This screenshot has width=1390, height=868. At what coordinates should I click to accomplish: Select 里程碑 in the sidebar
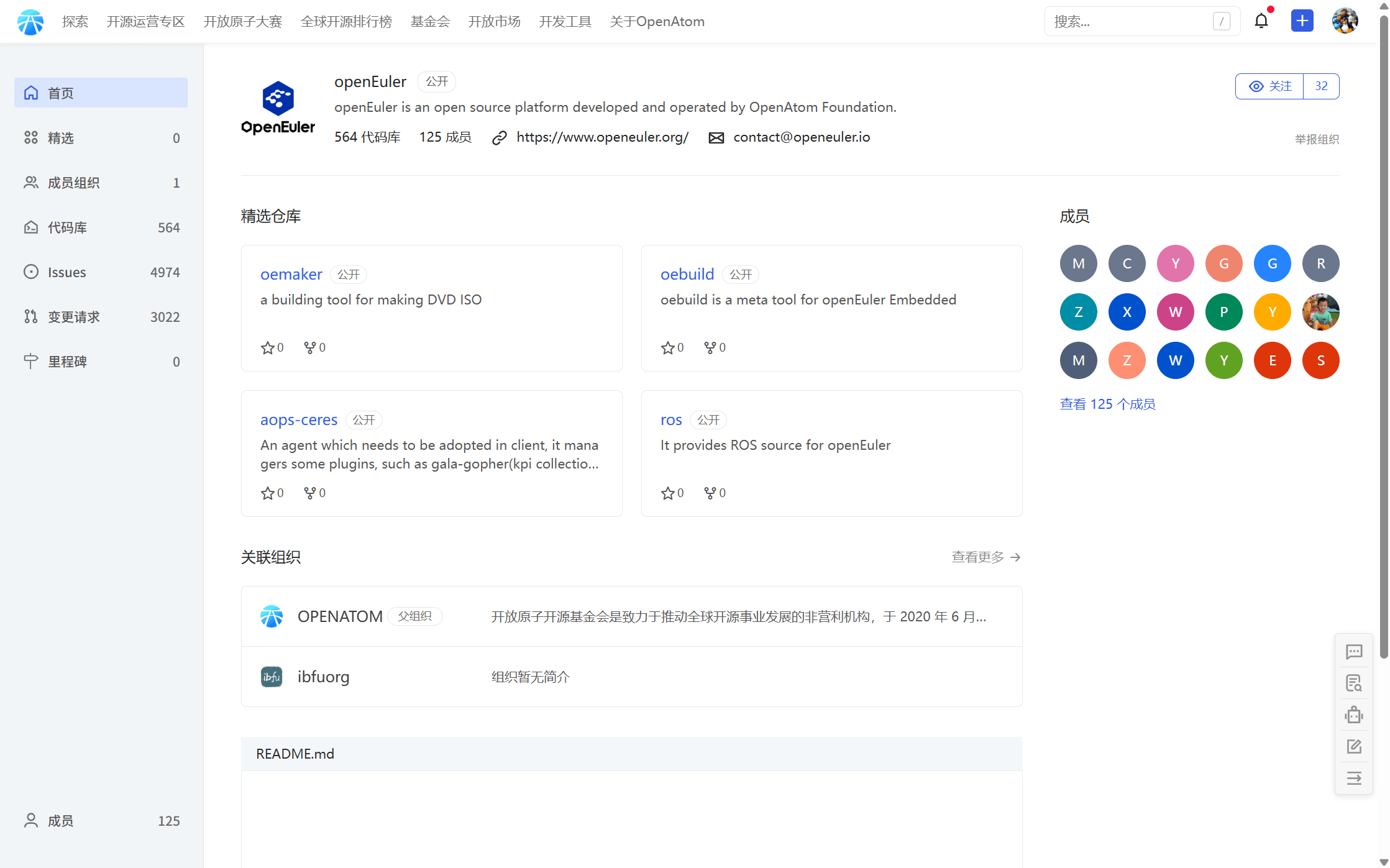tap(101, 362)
